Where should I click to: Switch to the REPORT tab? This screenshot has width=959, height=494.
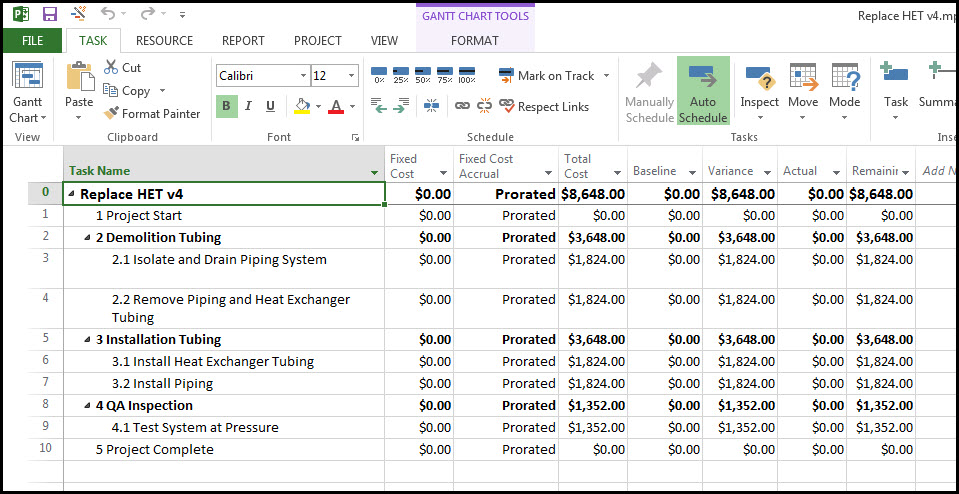[243, 41]
